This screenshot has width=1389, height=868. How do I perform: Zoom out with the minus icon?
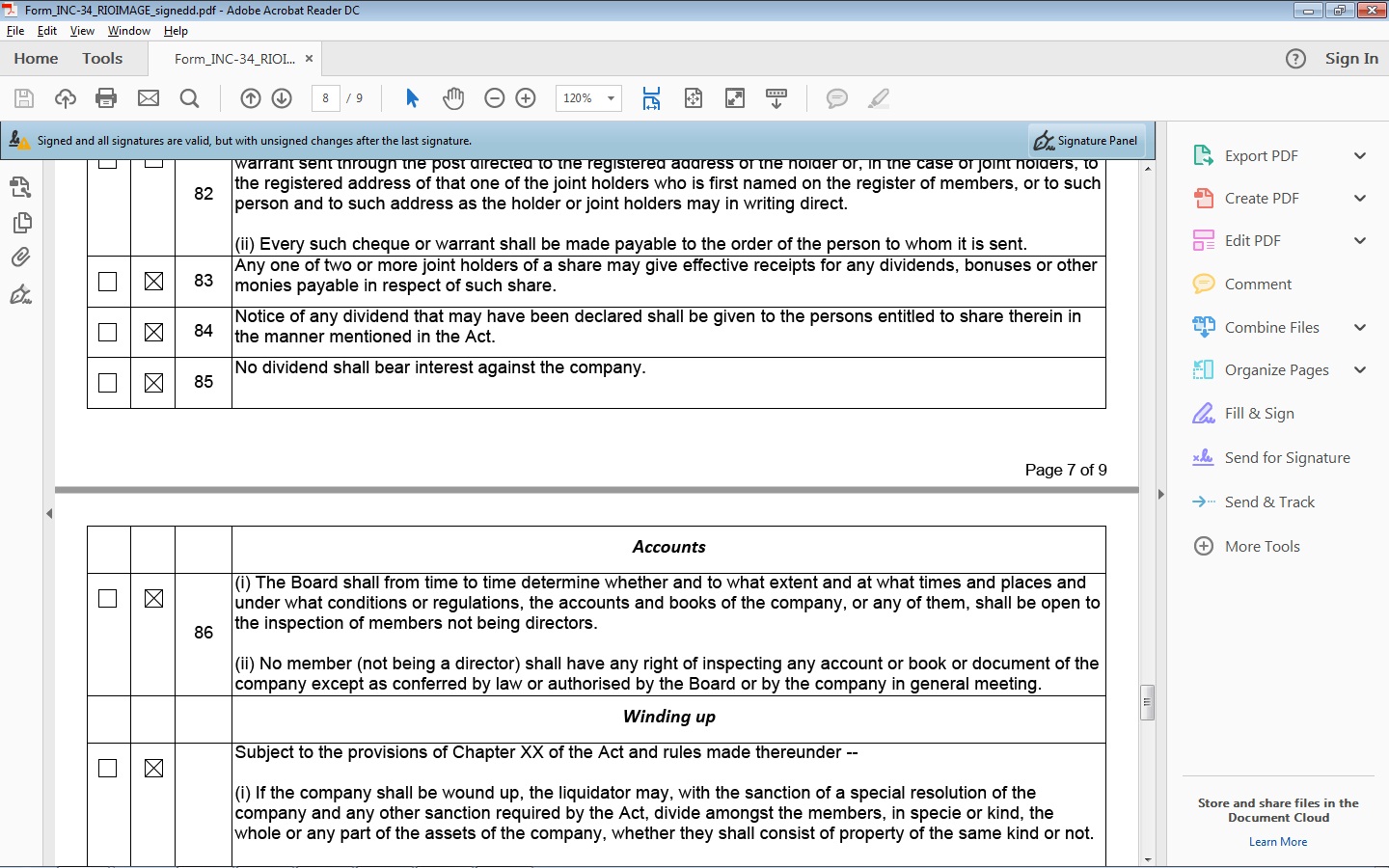pyautogui.click(x=495, y=97)
